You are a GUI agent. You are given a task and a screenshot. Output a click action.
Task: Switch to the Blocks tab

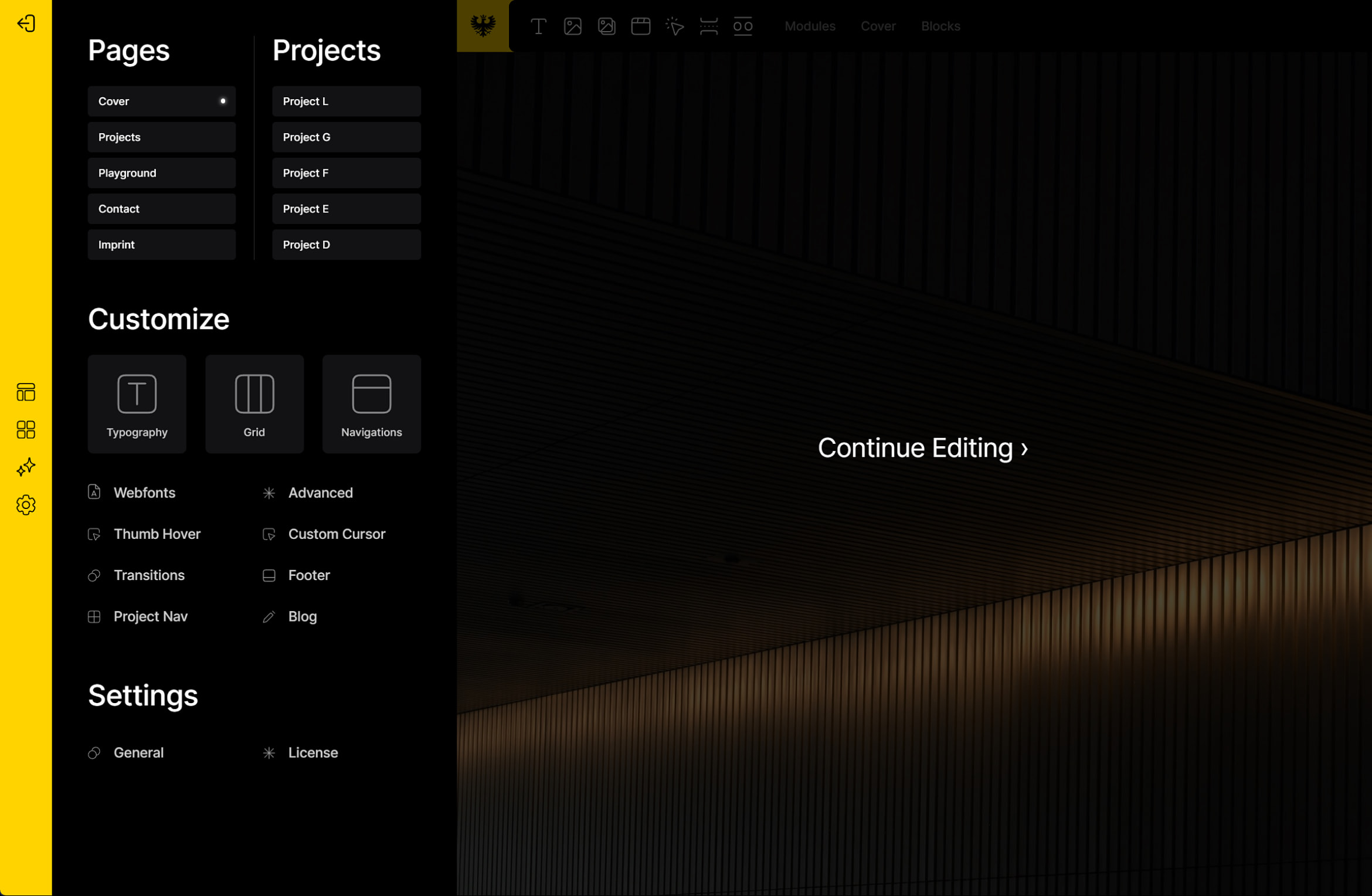[x=940, y=26]
